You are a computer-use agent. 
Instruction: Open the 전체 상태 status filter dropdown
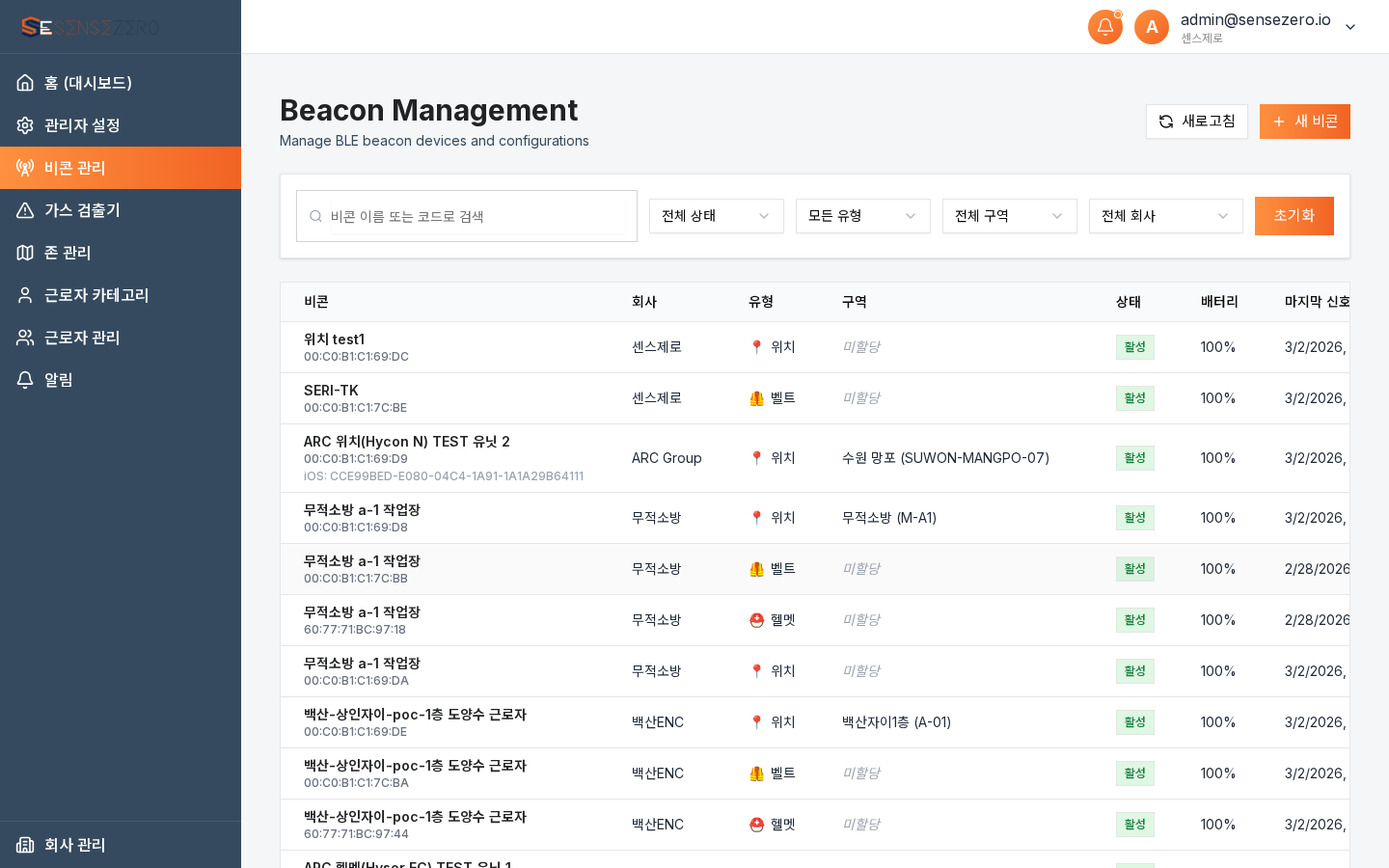click(x=716, y=216)
